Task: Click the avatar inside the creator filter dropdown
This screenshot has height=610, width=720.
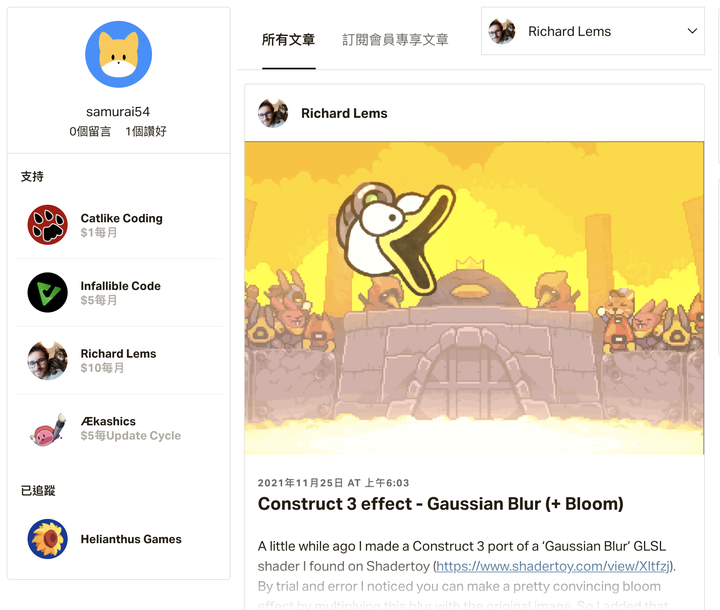Action: [502, 31]
